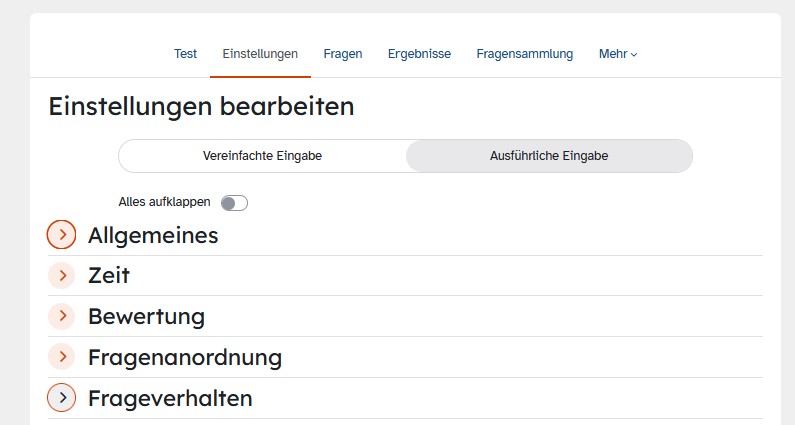Switch to the Fragen tab
This screenshot has width=795, height=425.
coord(343,54)
